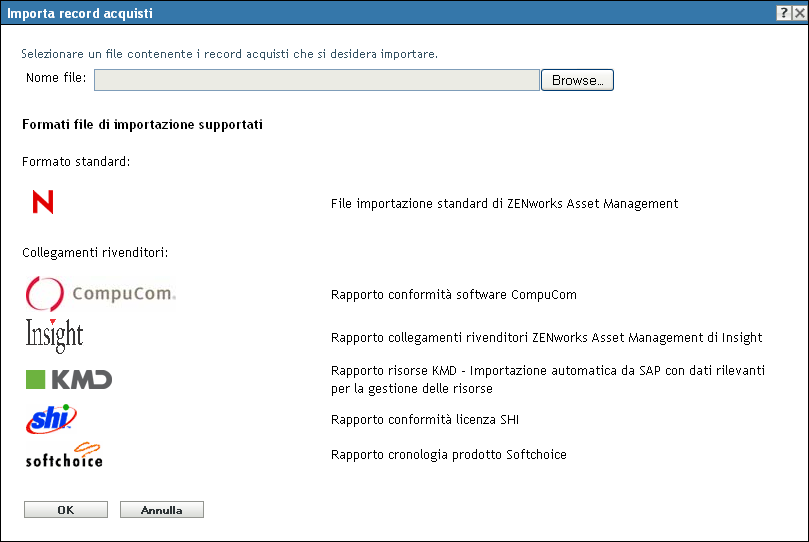Click the Formati file di importazione supportati heading
This screenshot has width=809, height=542.
pos(142,125)
